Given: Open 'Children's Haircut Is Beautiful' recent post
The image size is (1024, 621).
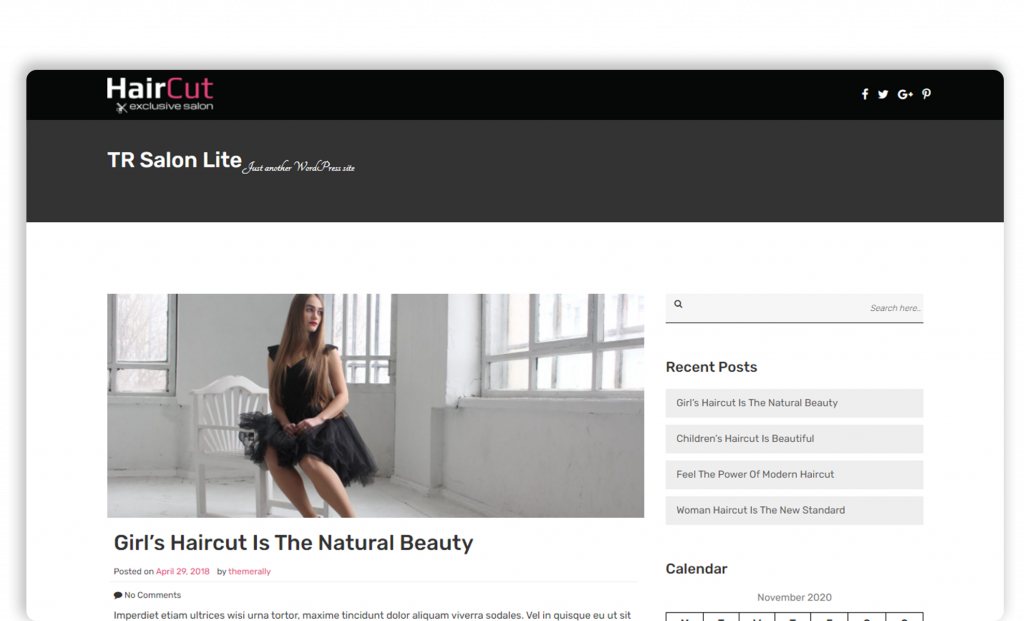Looking at the screenshot, I should pos(794,439).
